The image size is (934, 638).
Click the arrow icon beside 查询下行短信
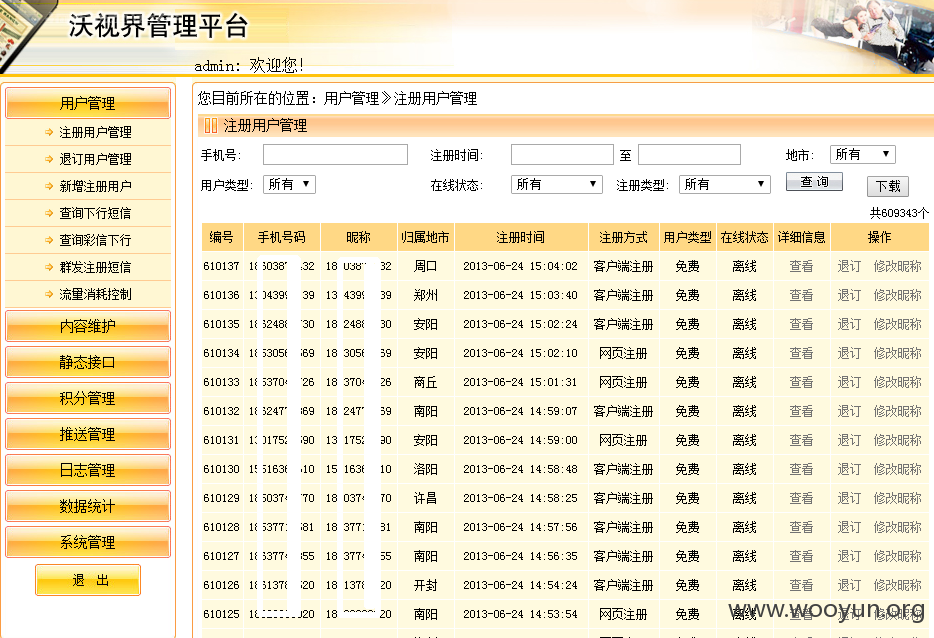click(49, 213)
